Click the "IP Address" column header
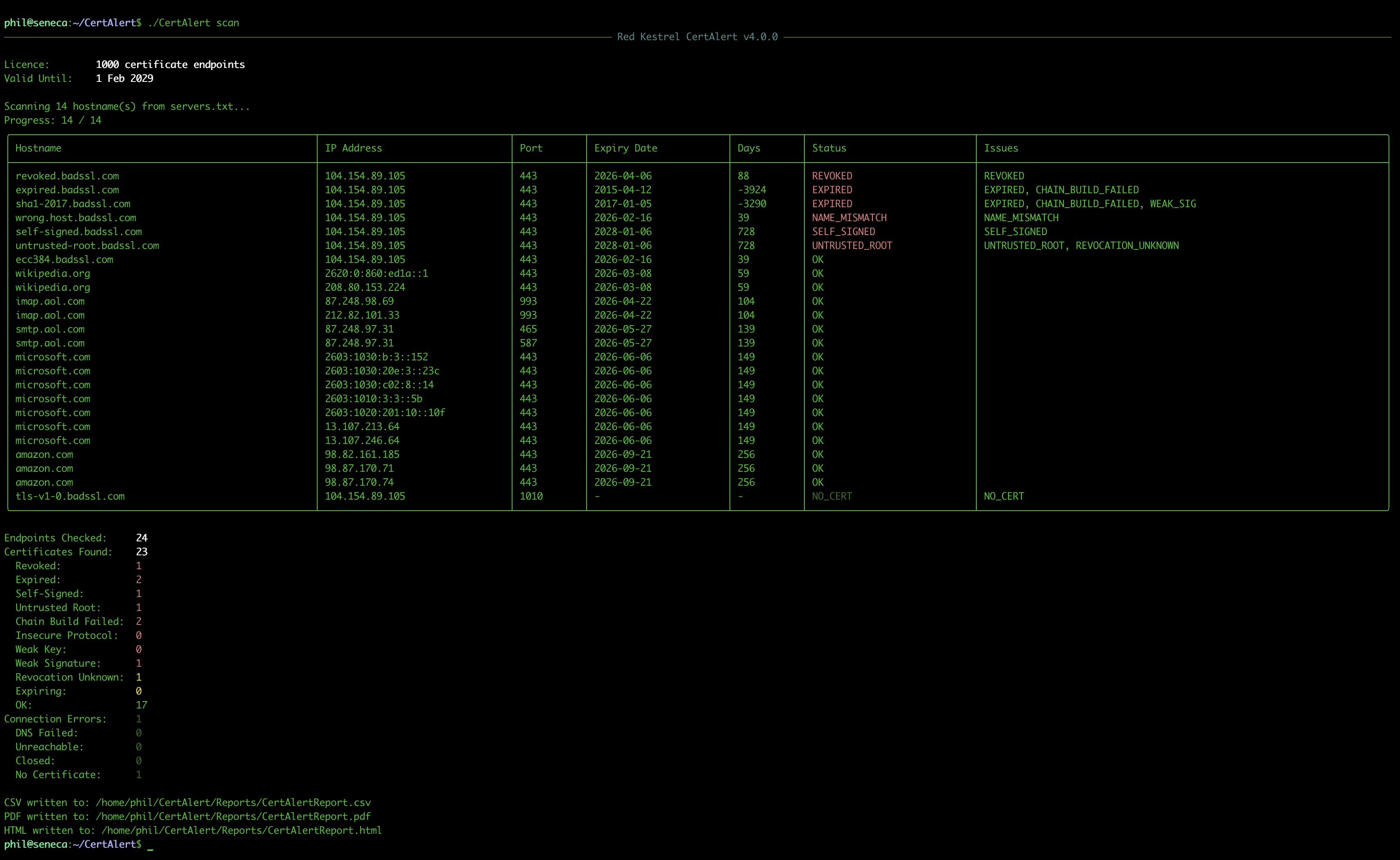This screenshot has width=1400, height=860. pos(354,148)
